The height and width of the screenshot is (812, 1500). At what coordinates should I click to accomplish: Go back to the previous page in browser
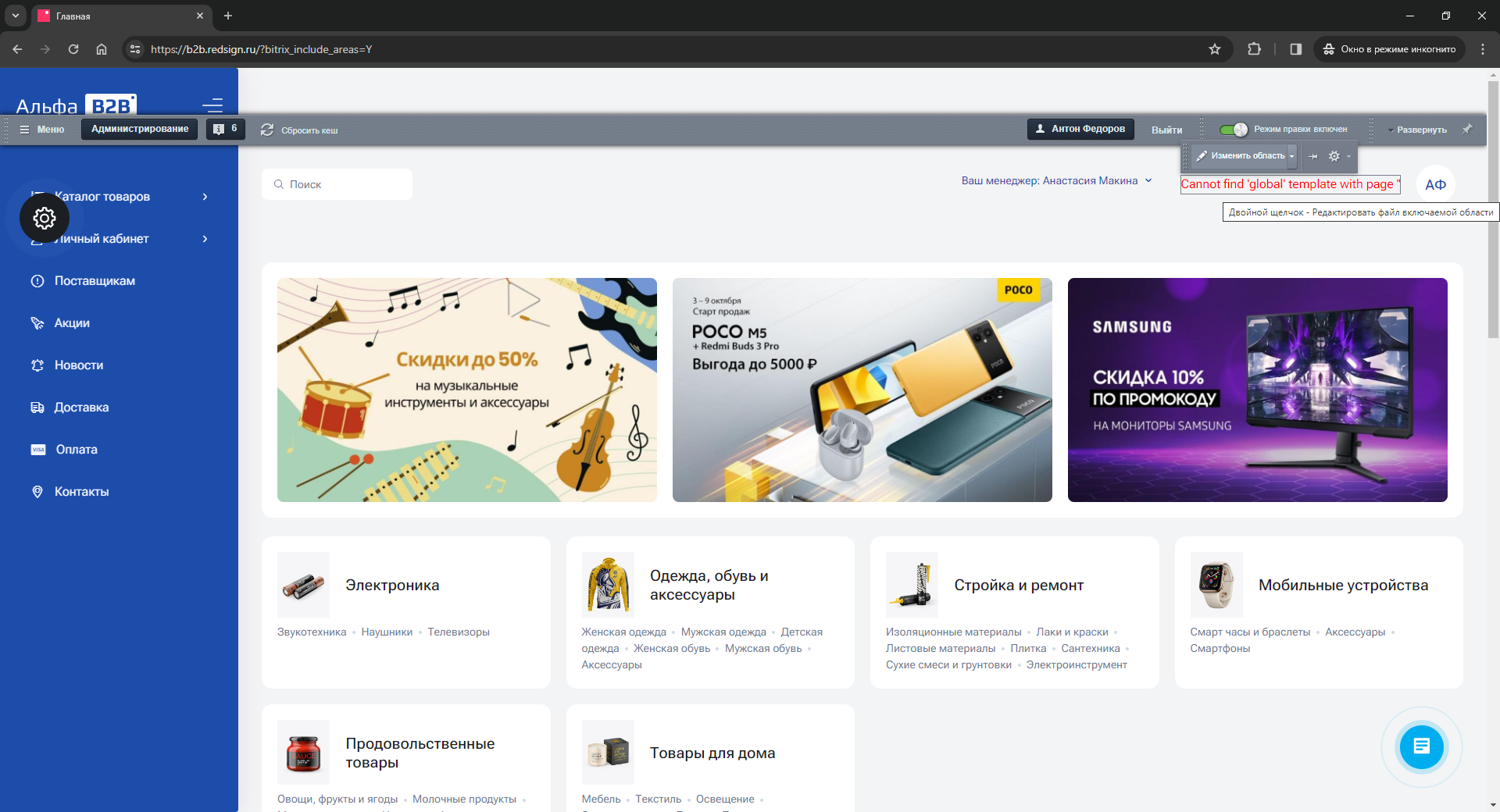click(17, 49)
